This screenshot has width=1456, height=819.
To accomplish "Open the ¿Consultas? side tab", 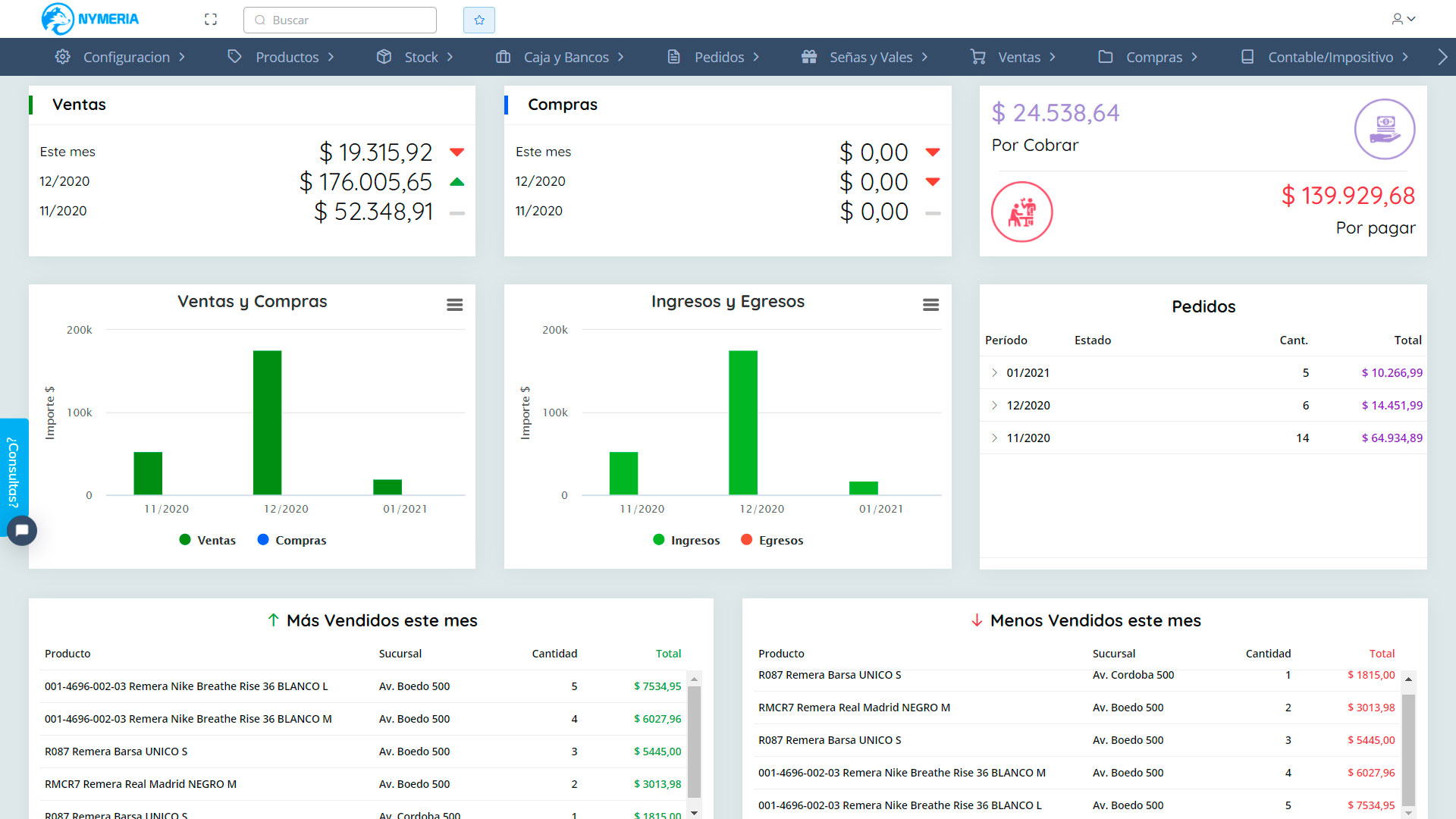I will (13, 472).
